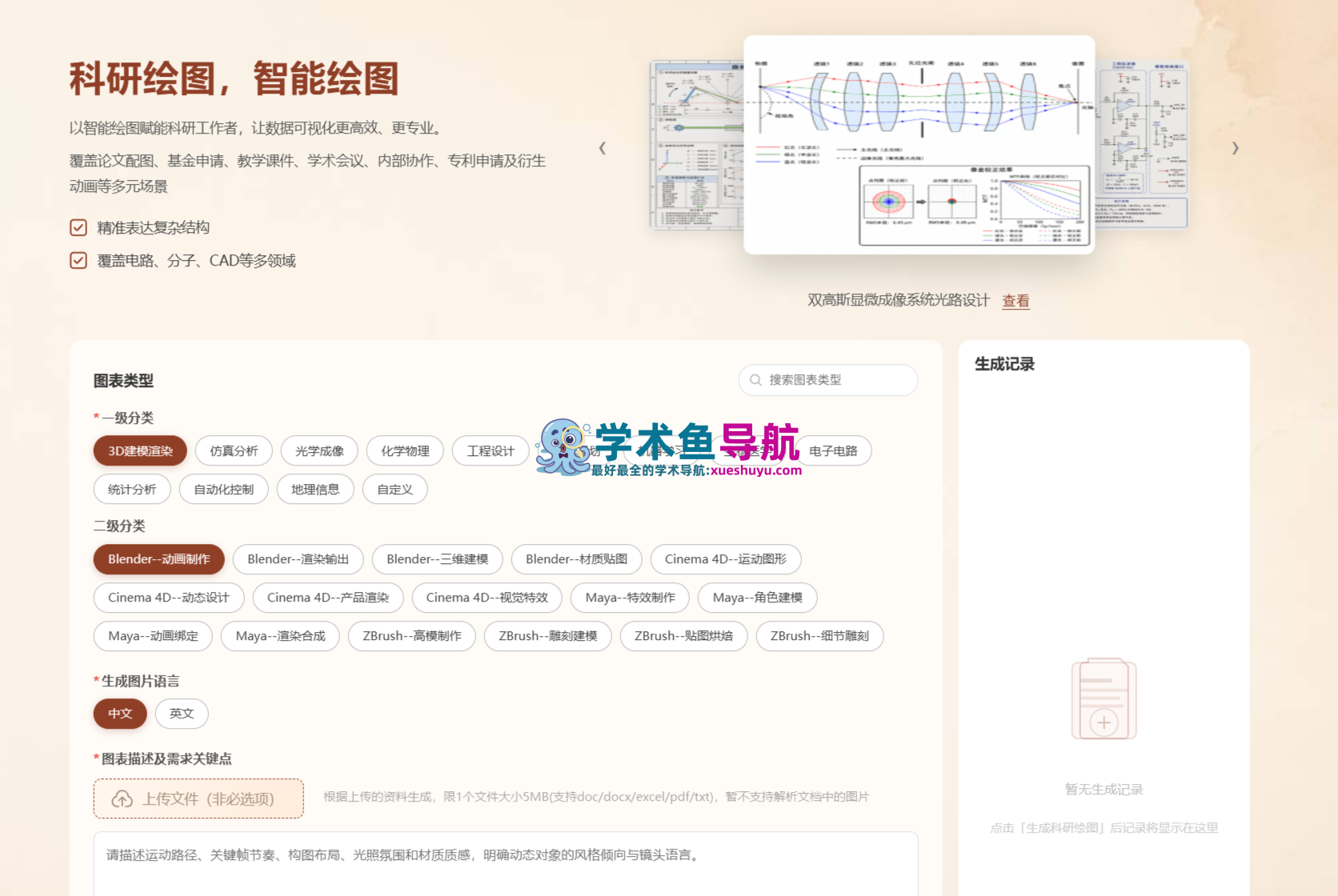Select ZBrush--雕刻建模 subcategory
This screenshot has width=1338, height=896.
[x=548, y=636]
